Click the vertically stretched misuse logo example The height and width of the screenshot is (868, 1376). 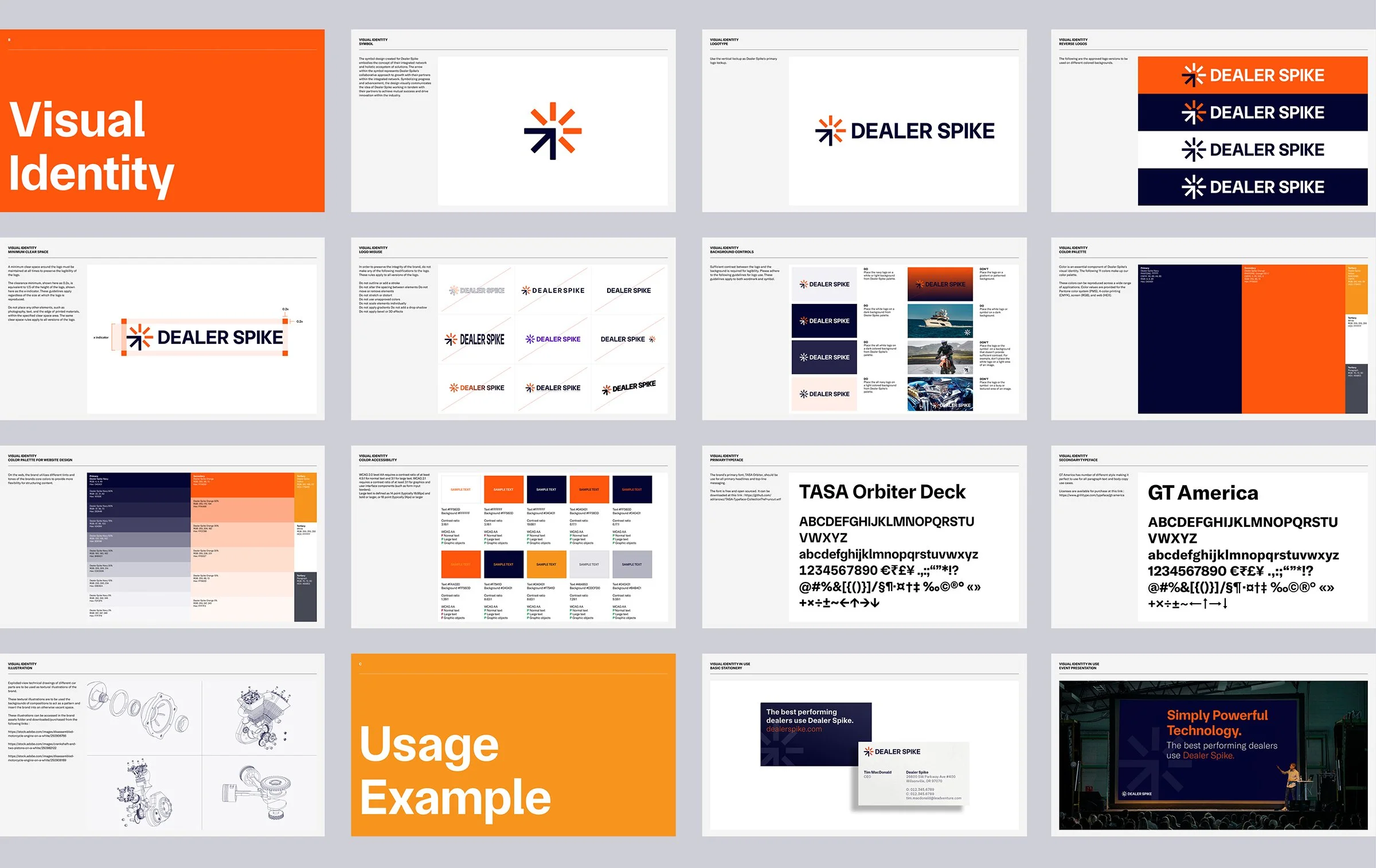point(475,339)
